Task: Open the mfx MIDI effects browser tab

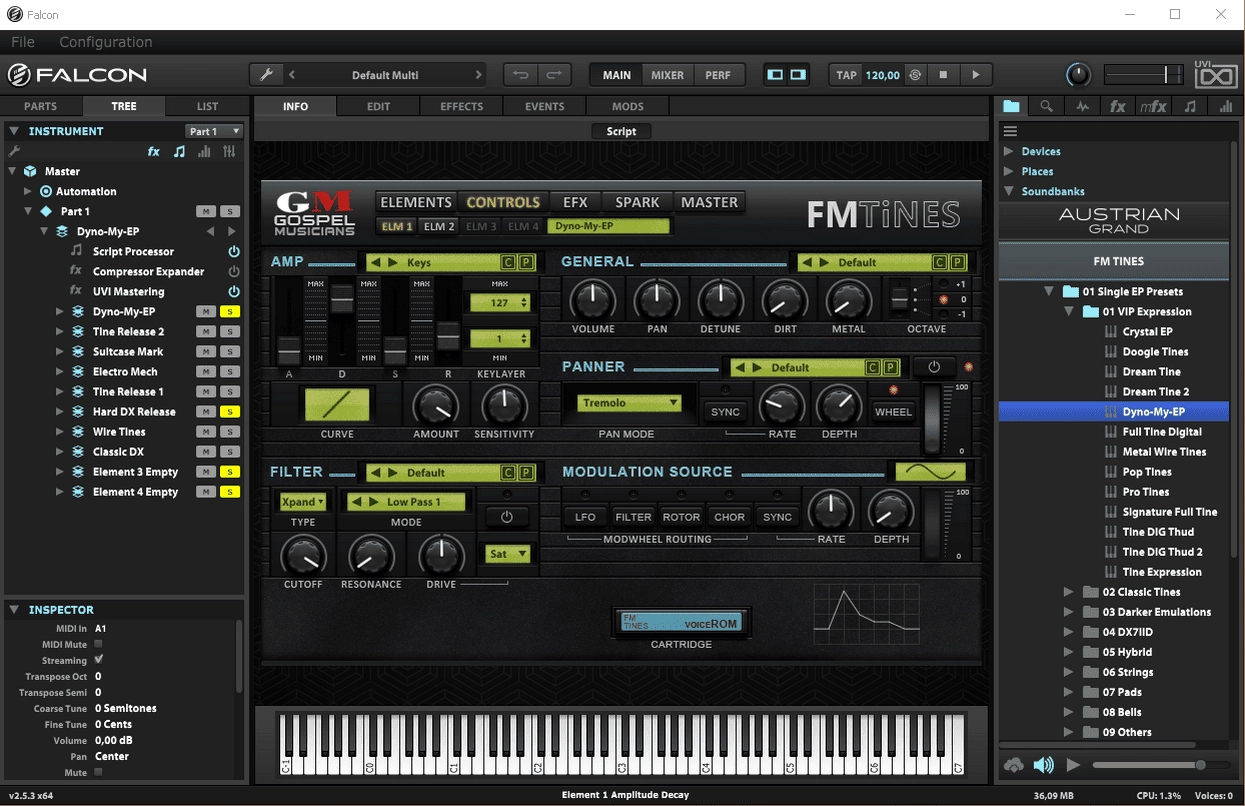Action: (x=1153, y=107)
